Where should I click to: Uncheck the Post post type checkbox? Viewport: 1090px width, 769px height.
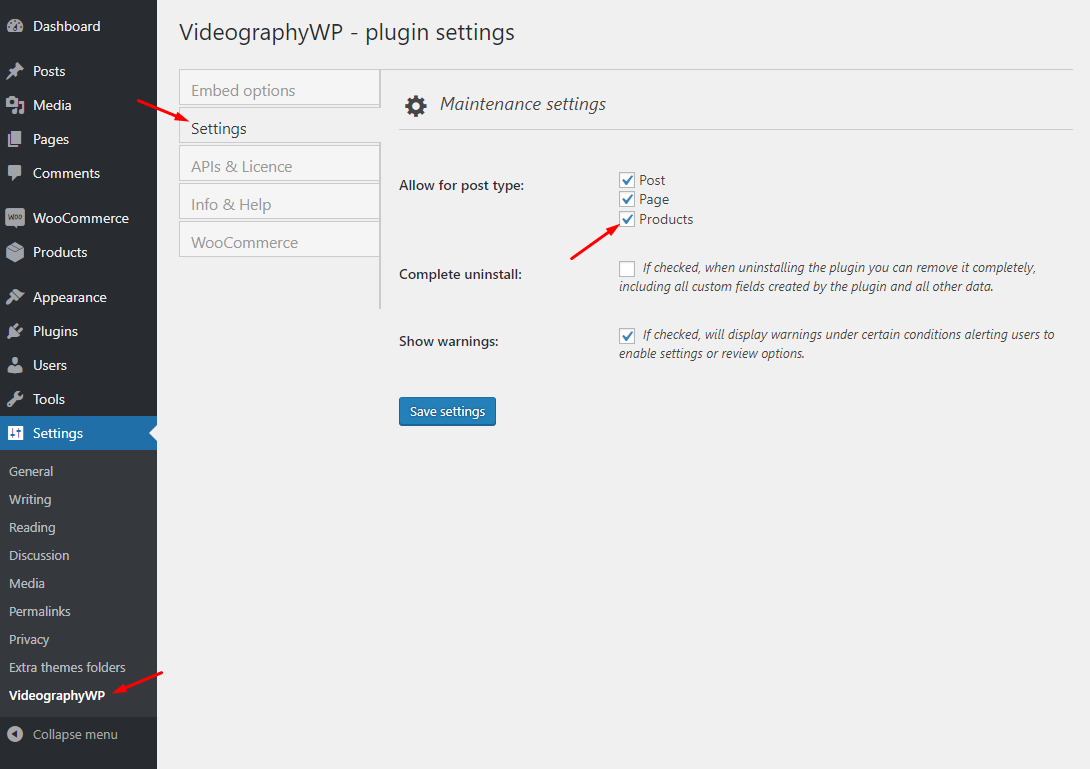pyautogui.click(x=627, y=180)
